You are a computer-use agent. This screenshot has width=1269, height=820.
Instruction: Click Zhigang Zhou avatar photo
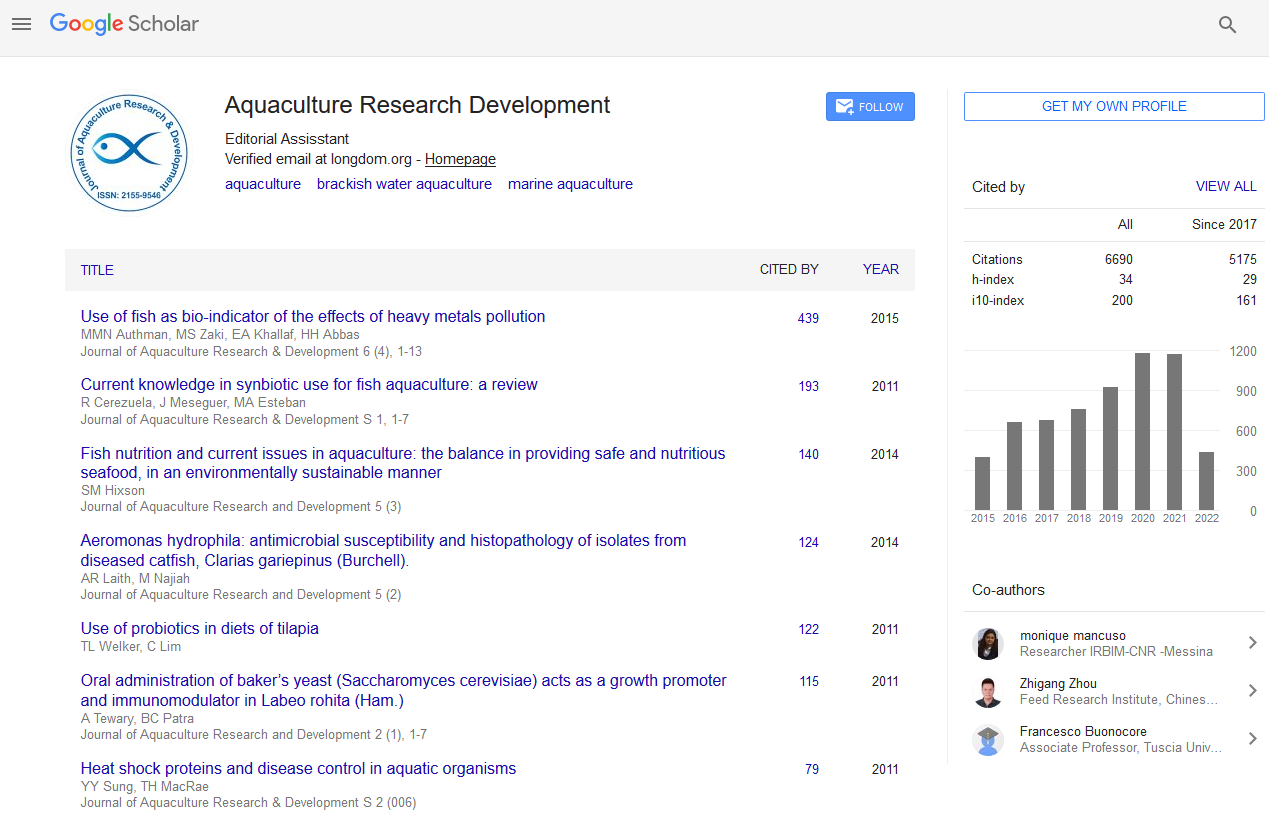point(988,691)
